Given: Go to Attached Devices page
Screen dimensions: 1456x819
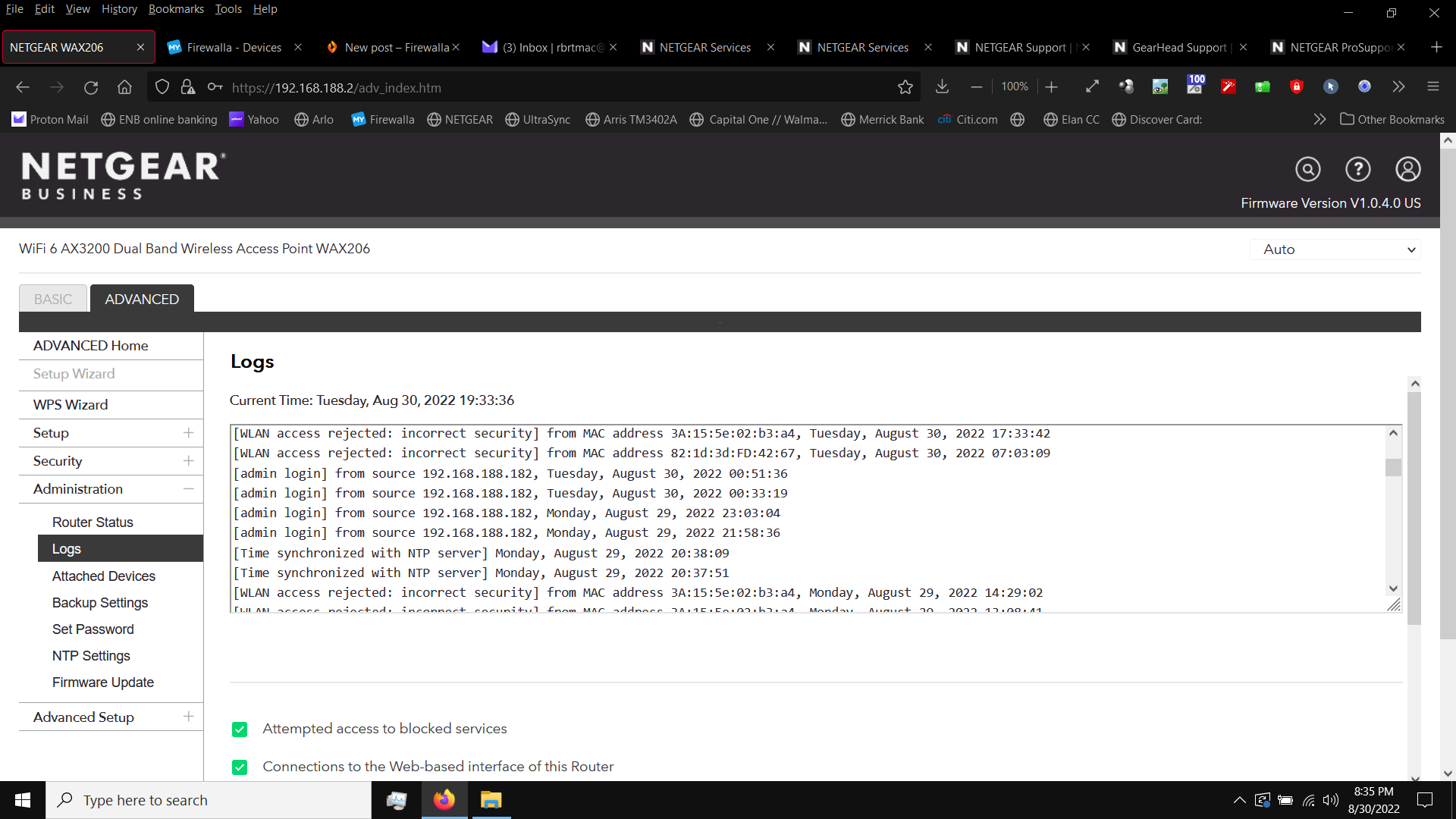Looking at the screenshot, I should [104, 576].
